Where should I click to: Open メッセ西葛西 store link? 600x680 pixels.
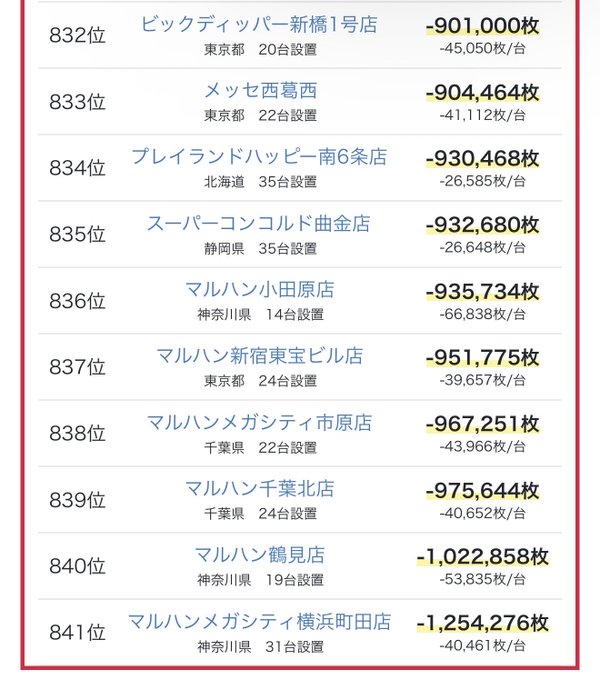coord(260,91)
